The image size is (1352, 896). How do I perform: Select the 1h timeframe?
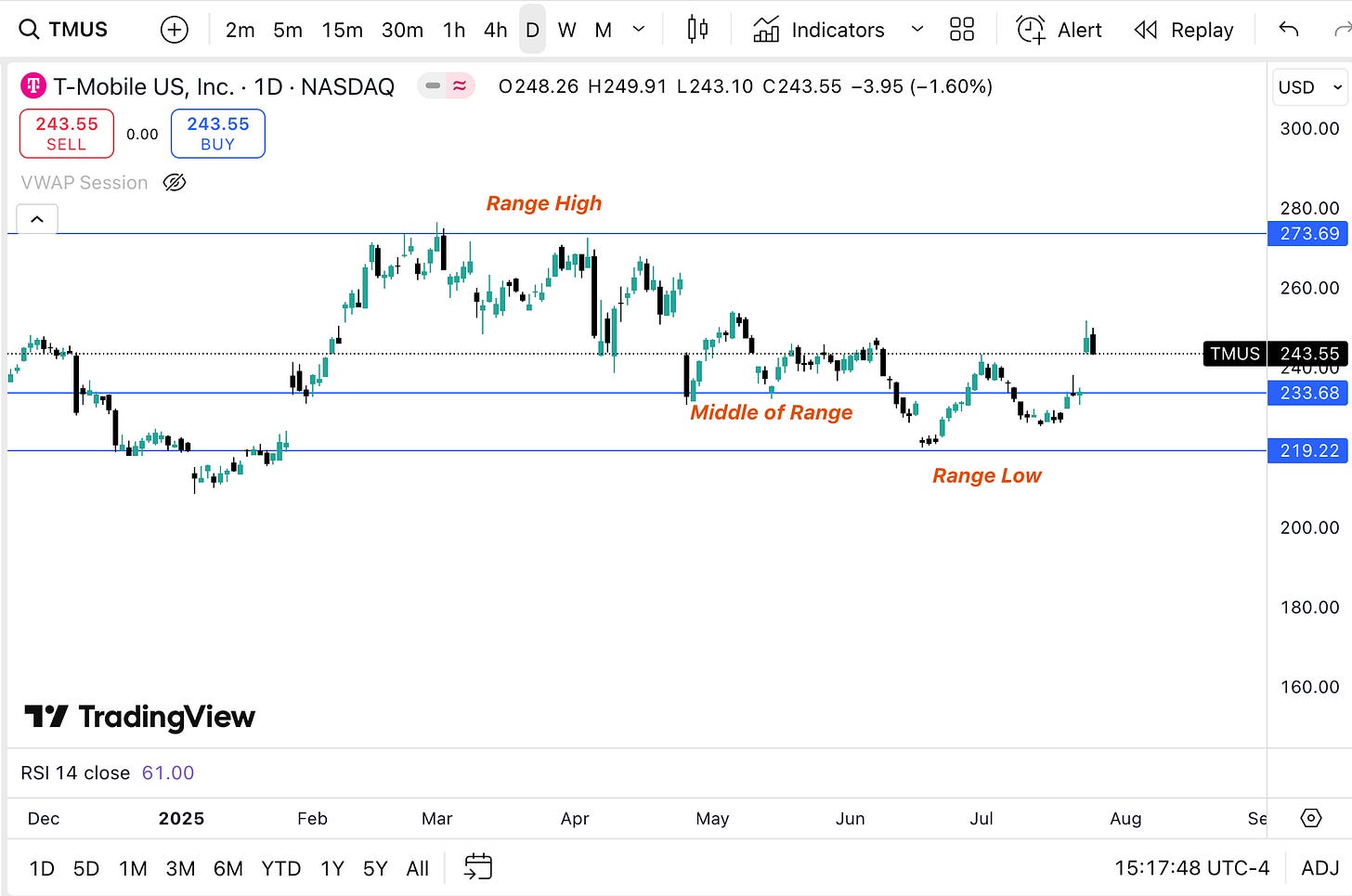[x=454, y=30]
